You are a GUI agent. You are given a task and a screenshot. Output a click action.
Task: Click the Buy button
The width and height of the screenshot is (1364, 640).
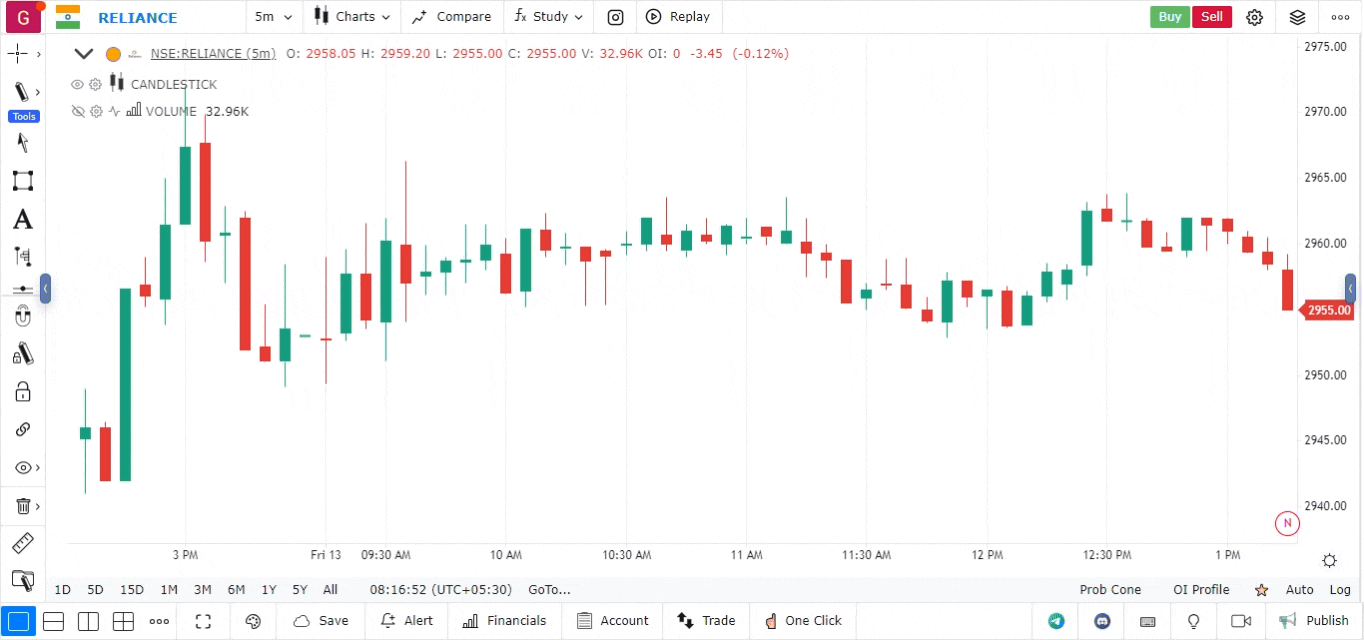point(1169,17)
